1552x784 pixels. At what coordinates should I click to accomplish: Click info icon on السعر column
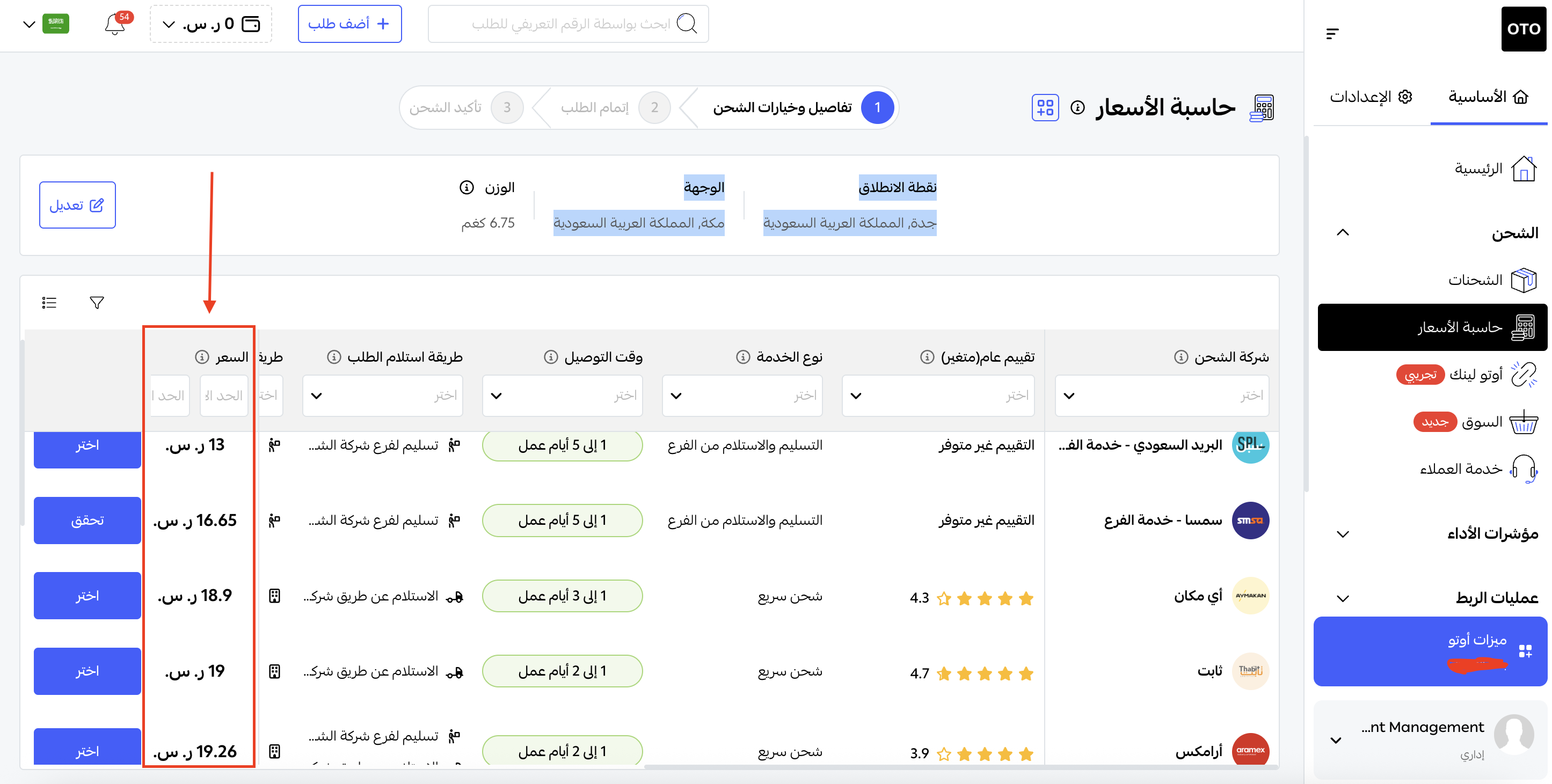(x=202, y=357)
